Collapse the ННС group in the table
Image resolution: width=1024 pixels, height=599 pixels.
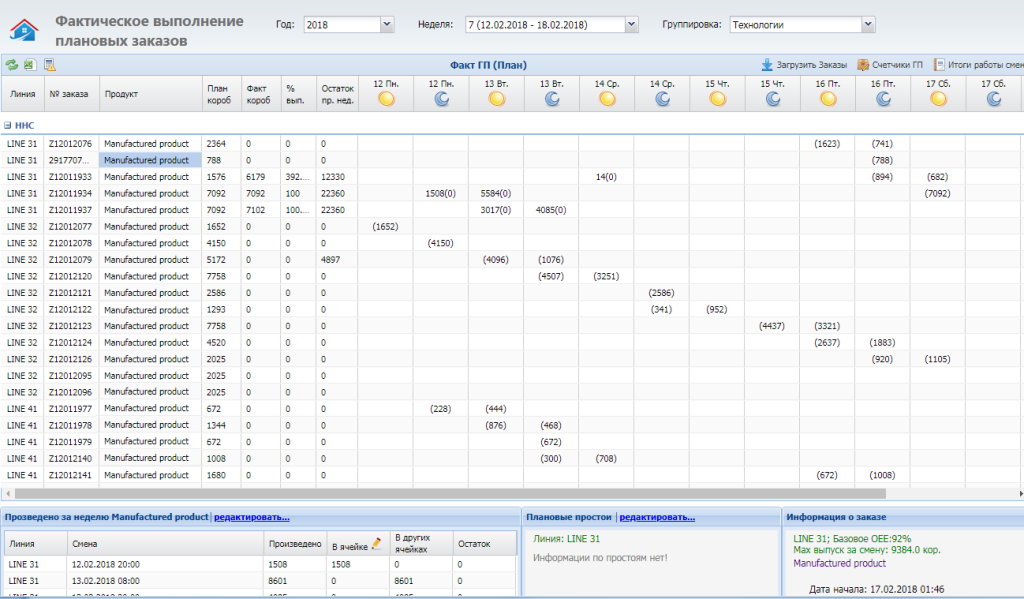click(8, 126)
